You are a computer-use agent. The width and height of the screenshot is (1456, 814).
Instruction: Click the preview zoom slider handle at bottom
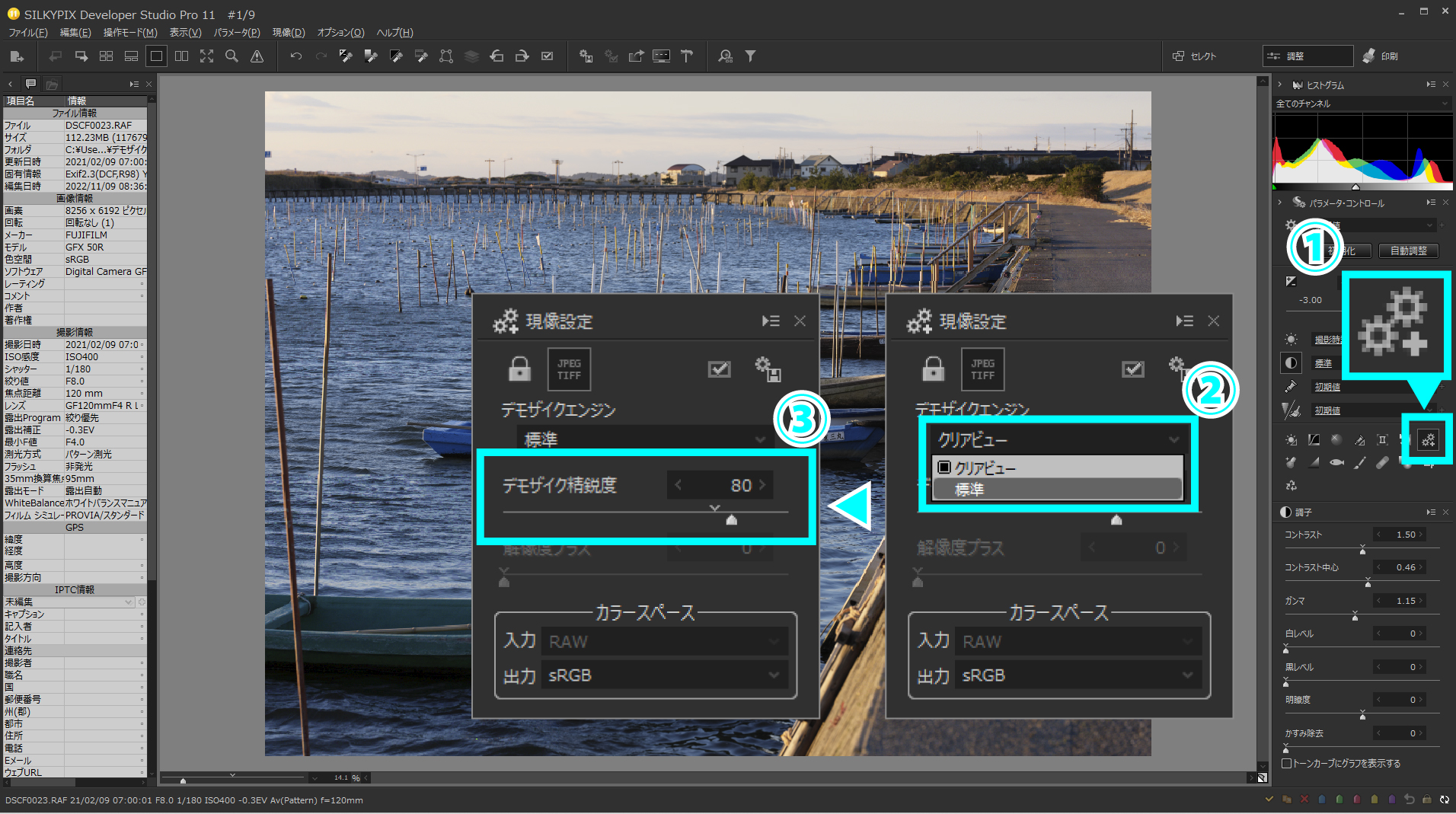click(x=183, y=780)
